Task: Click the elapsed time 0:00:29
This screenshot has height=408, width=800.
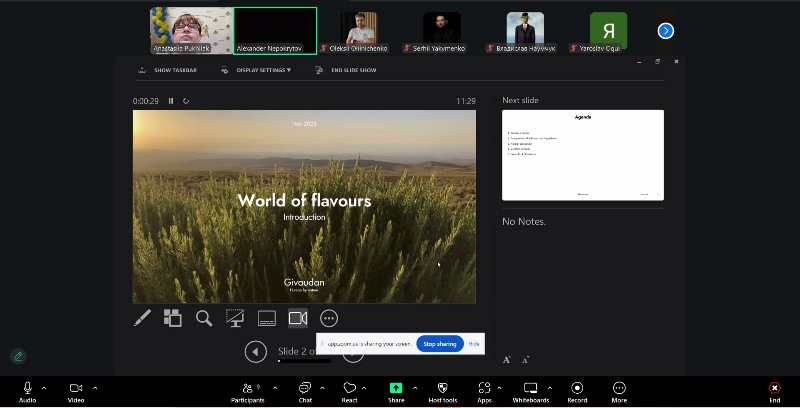Action: (146, 101)
